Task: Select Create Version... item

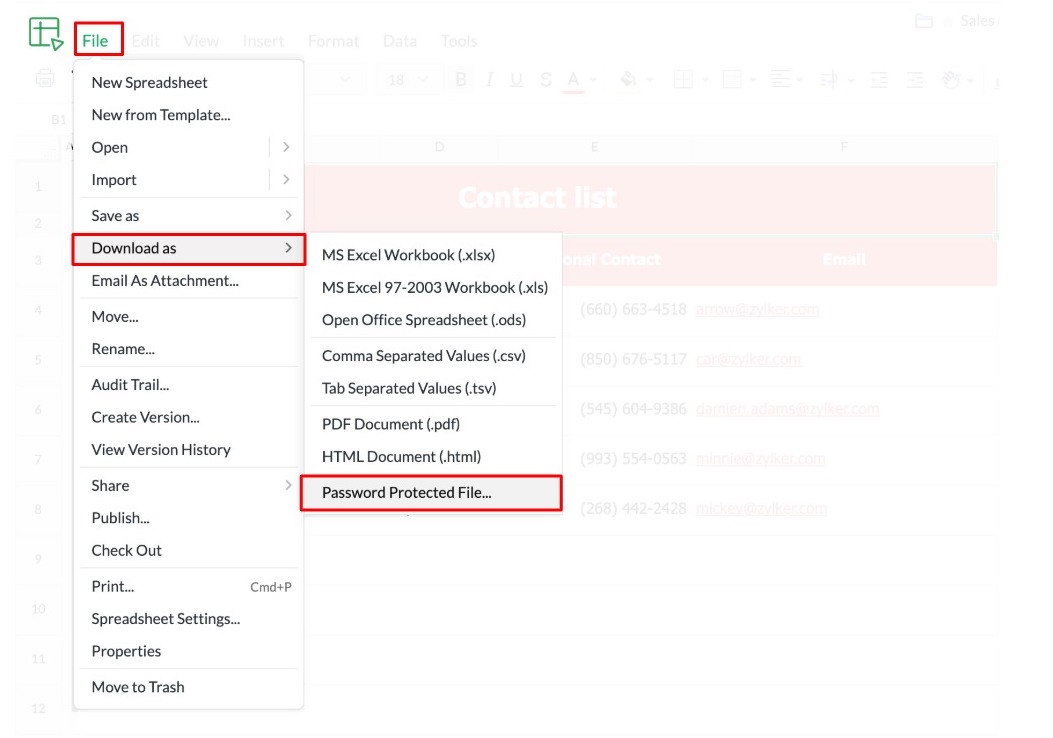Action: click(189, 417)
